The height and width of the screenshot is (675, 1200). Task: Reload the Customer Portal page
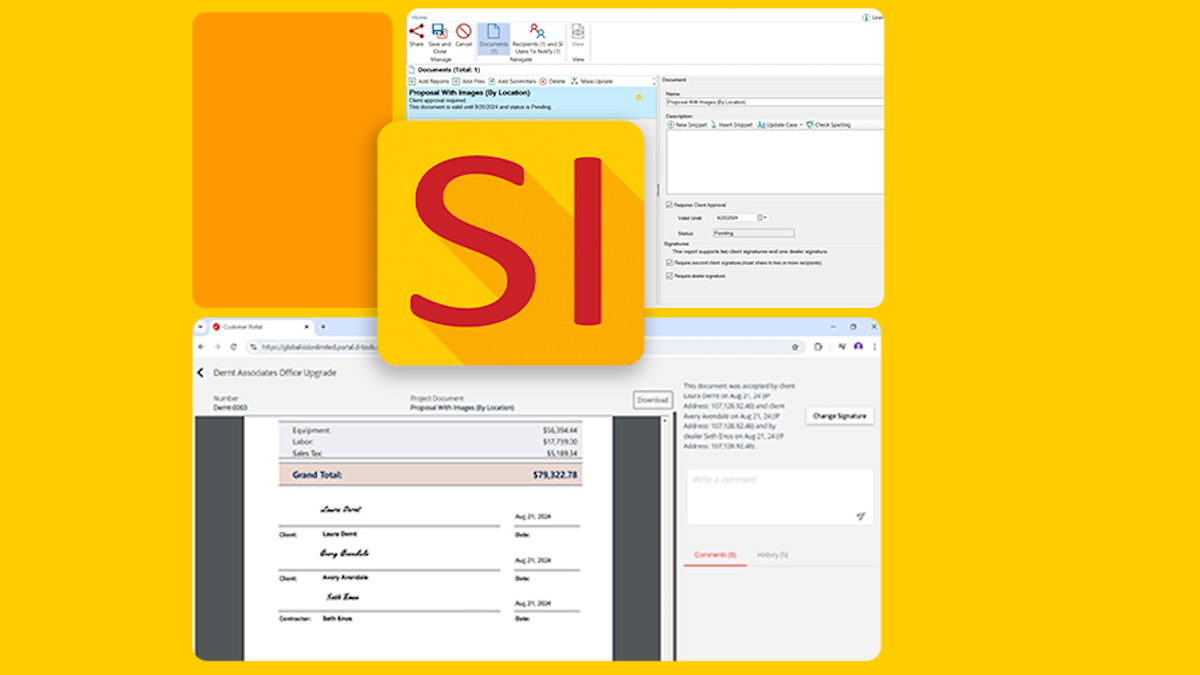(233, 346)
